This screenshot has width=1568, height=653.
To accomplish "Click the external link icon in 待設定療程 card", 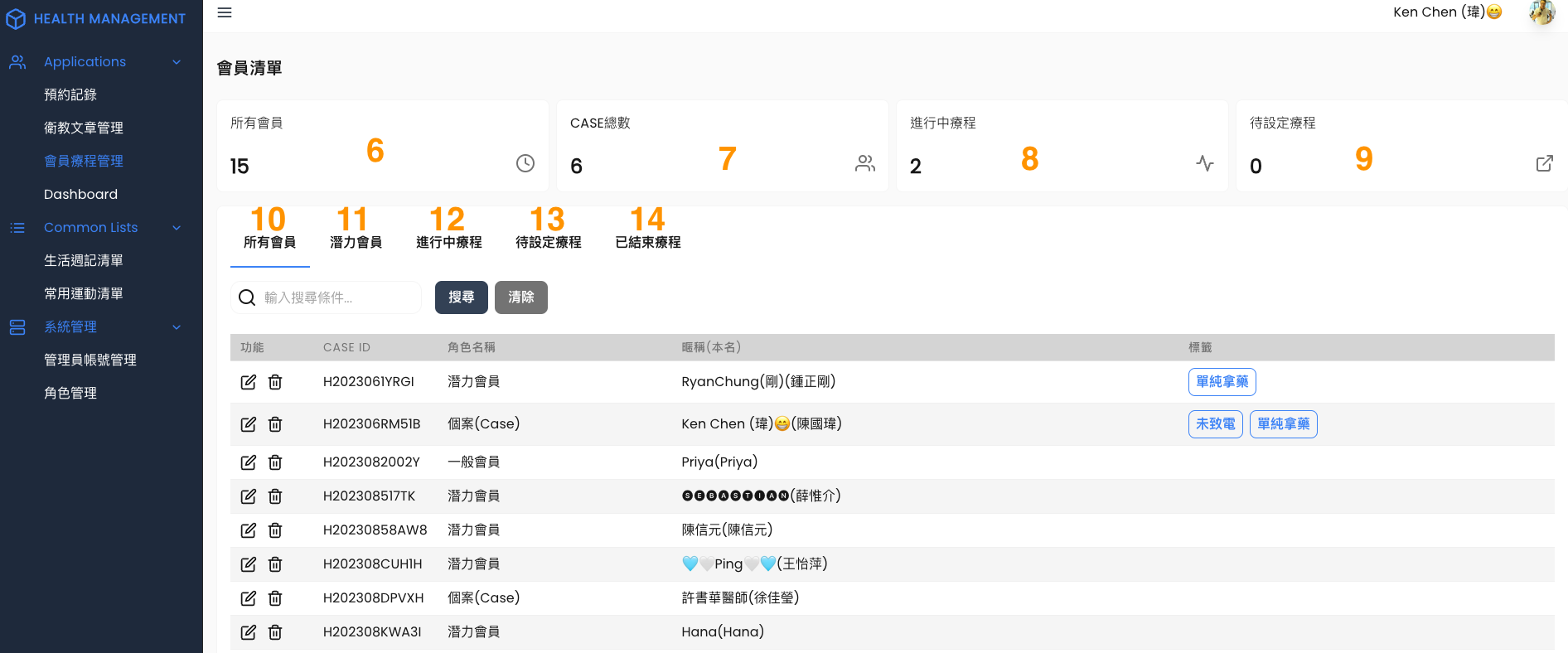I will [x=1544, y=163].
